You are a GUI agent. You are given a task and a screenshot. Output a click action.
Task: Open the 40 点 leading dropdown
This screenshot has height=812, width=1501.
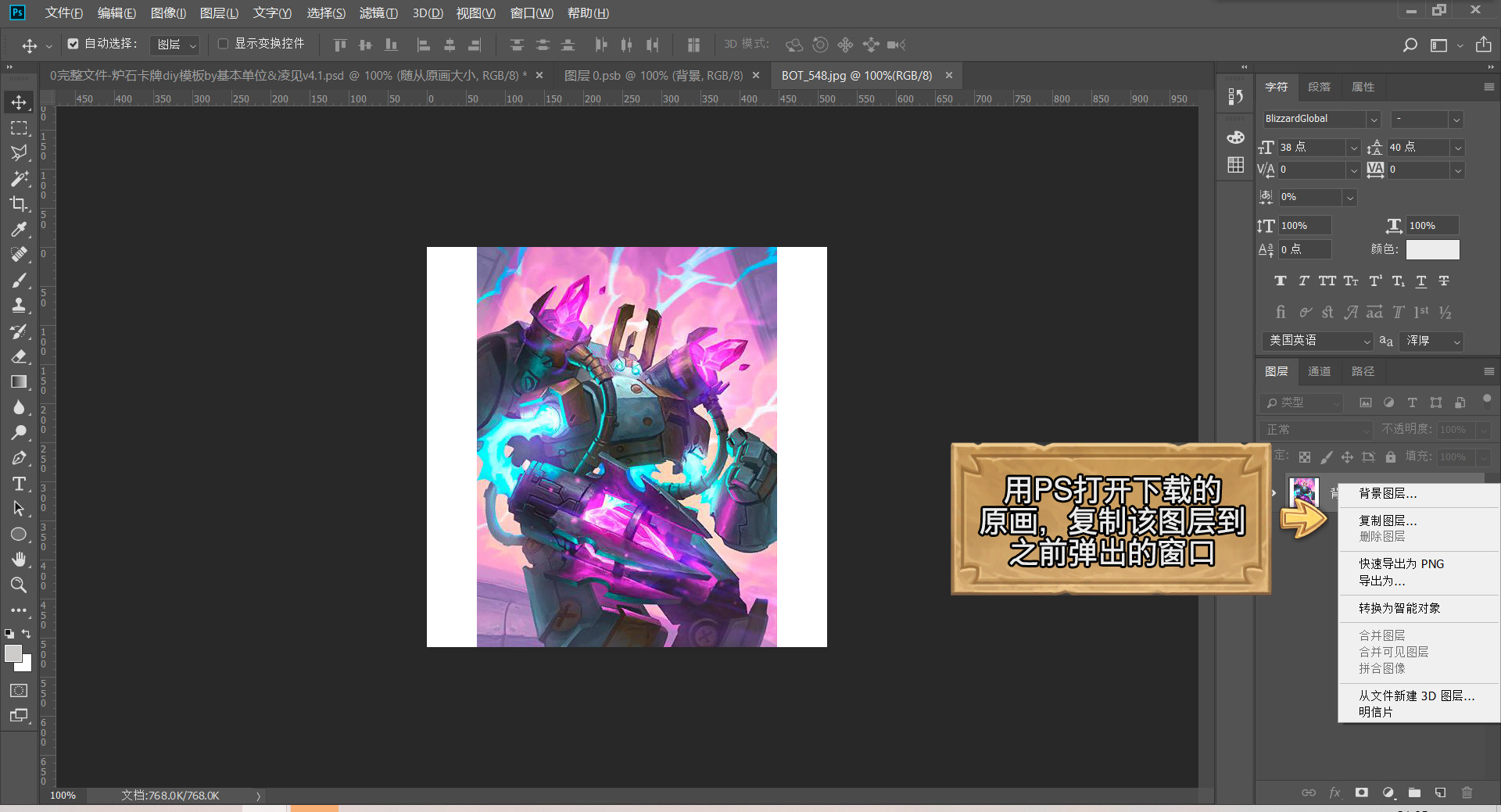tap(1457, 148)
